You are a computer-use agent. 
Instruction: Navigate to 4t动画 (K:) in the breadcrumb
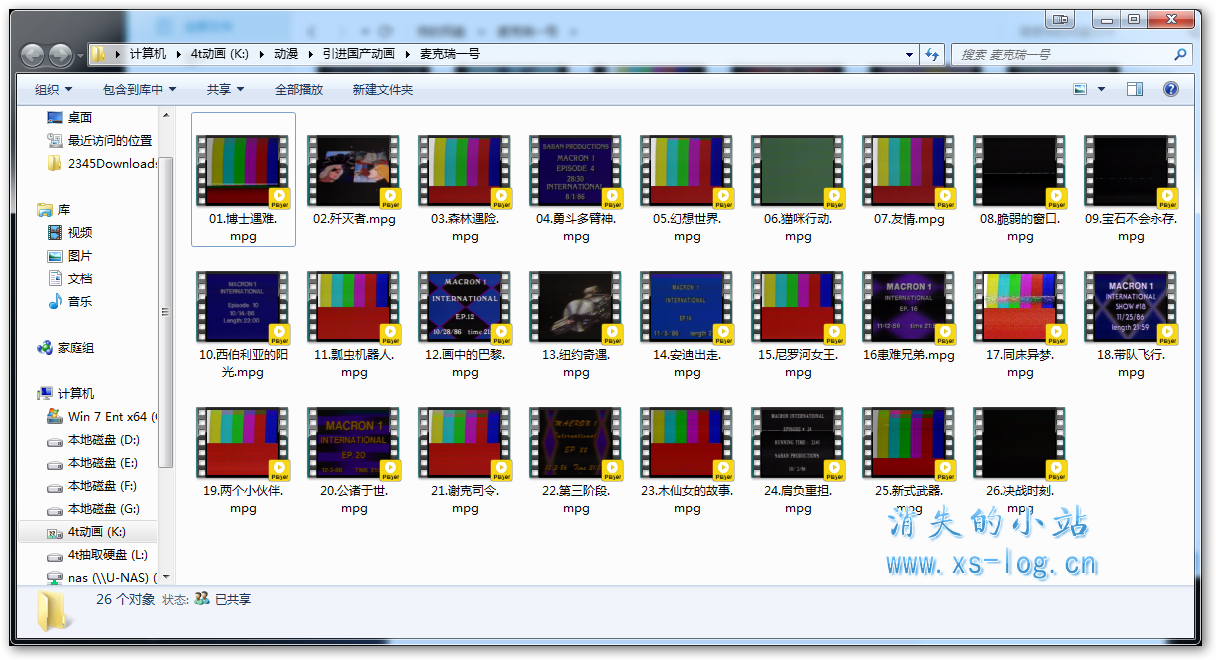click(x=219, y=54)
